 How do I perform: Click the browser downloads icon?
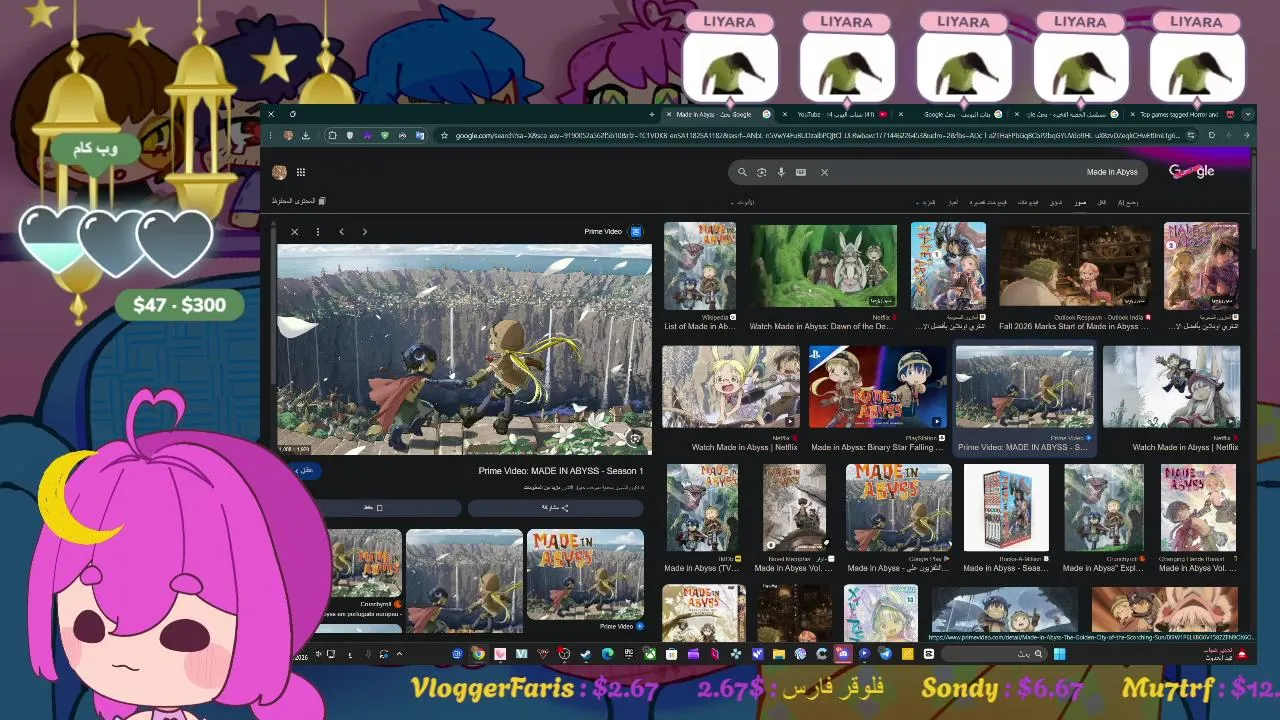305,135
